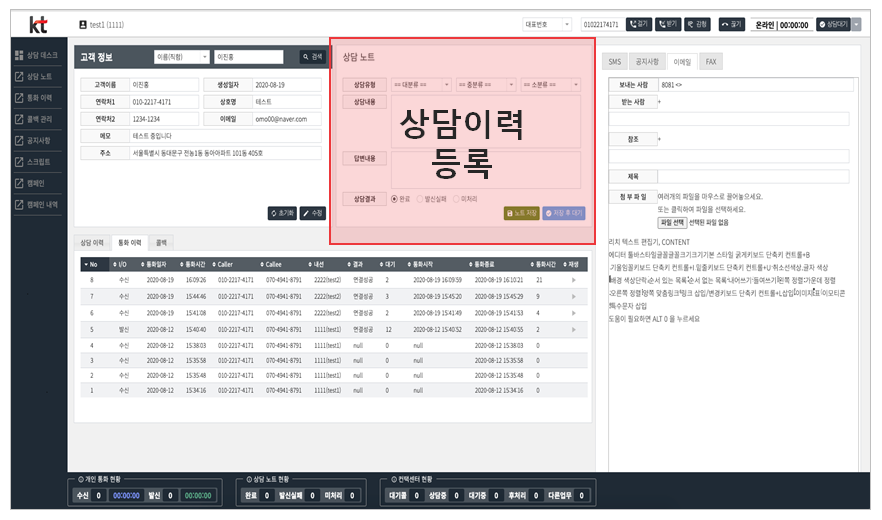Open 상담 데스크 in the sidebar
The image size is (882, 520).
click(x=37, y=55)
